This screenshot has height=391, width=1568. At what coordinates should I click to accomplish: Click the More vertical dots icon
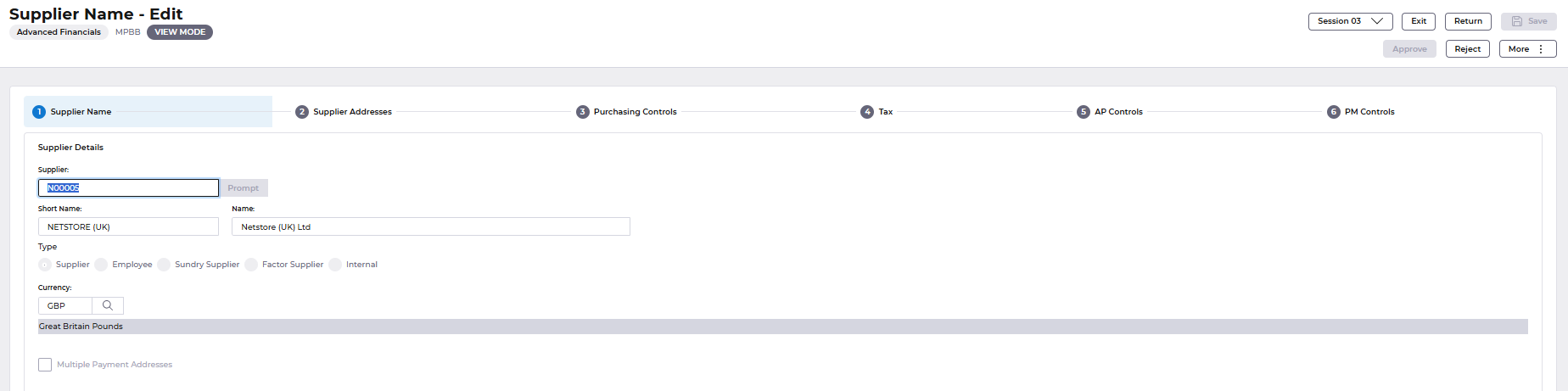coord(1541,49)
